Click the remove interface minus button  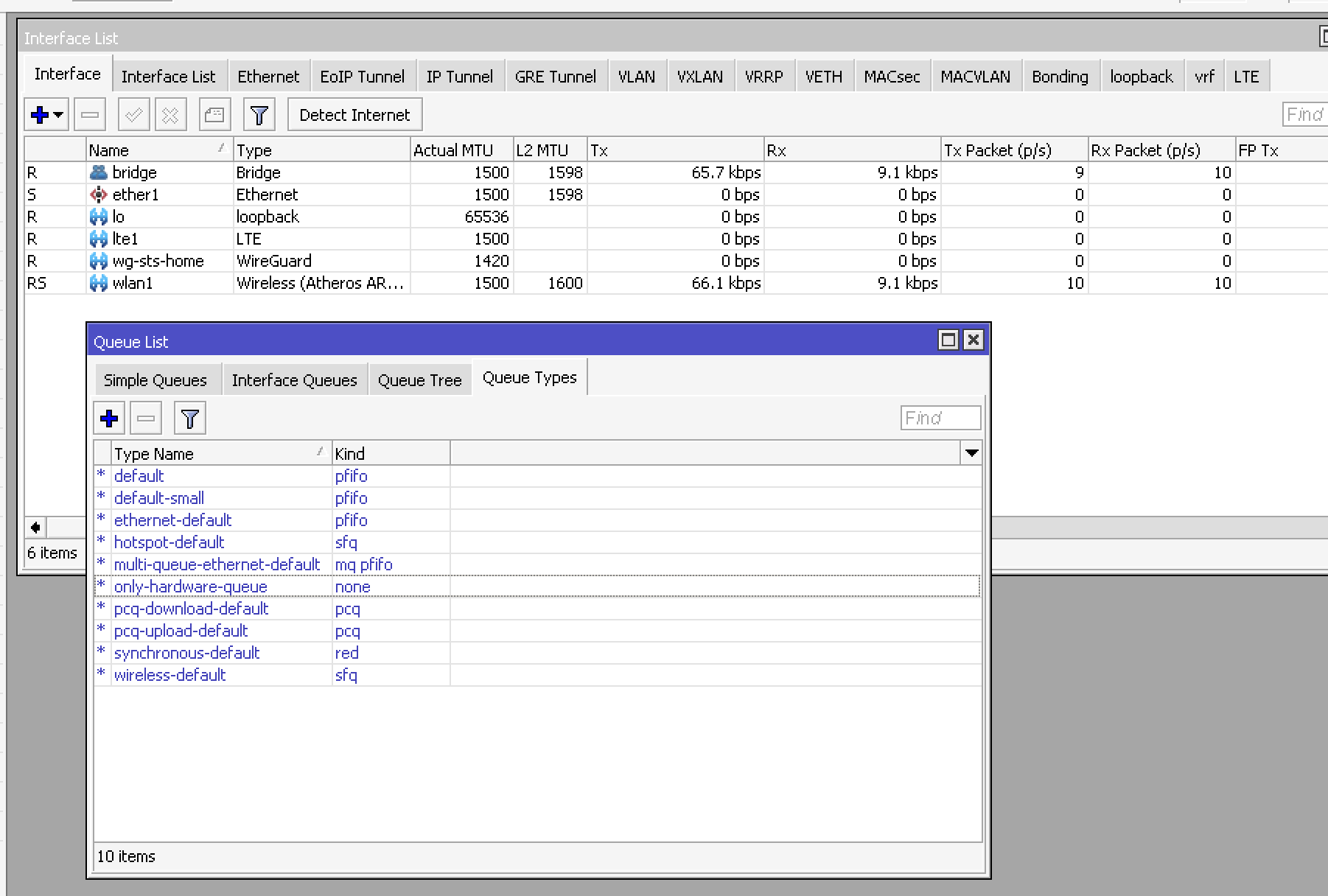pyautogui.click(x=90, y=115)
